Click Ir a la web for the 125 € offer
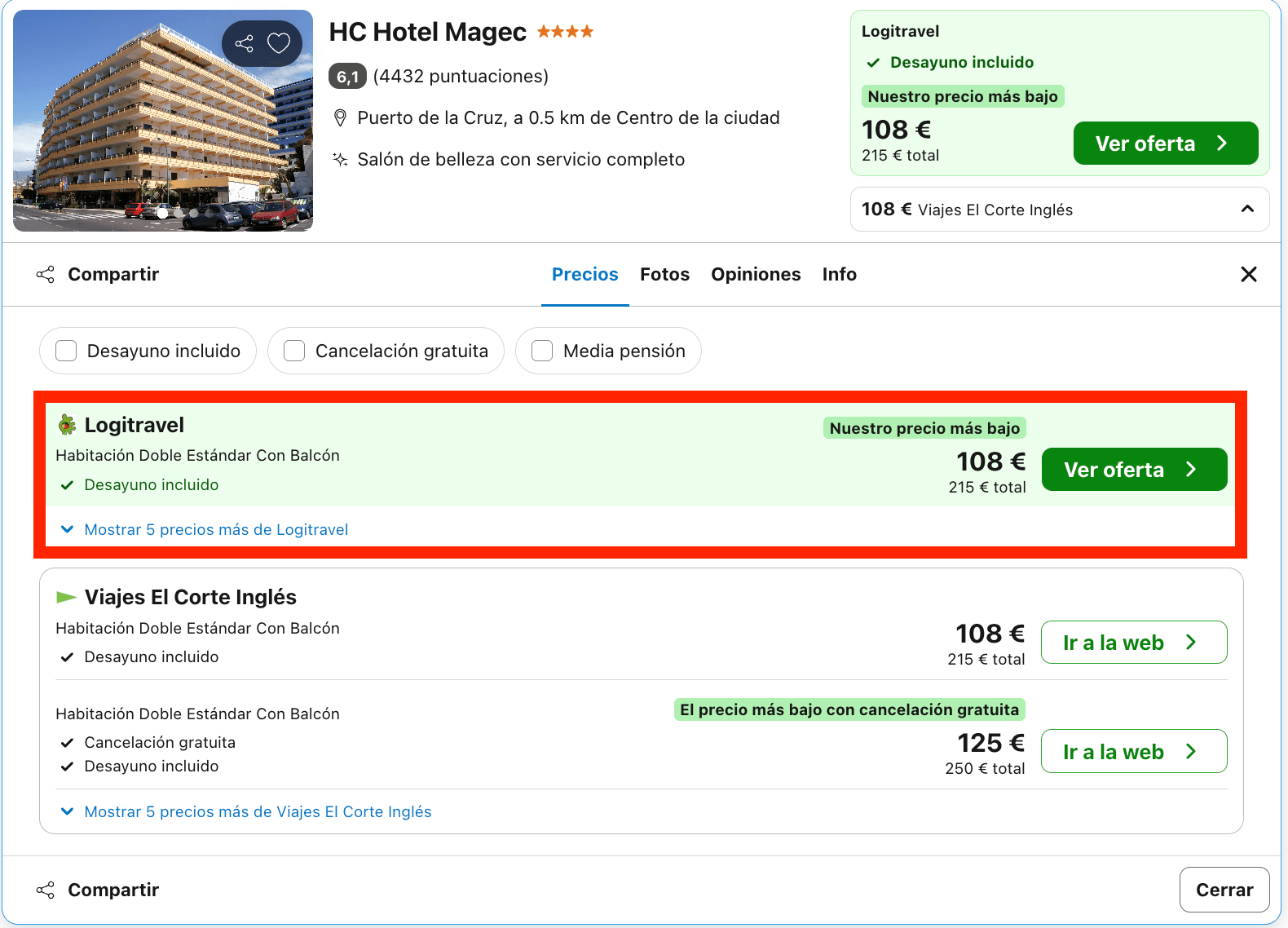 (1134, 752)
